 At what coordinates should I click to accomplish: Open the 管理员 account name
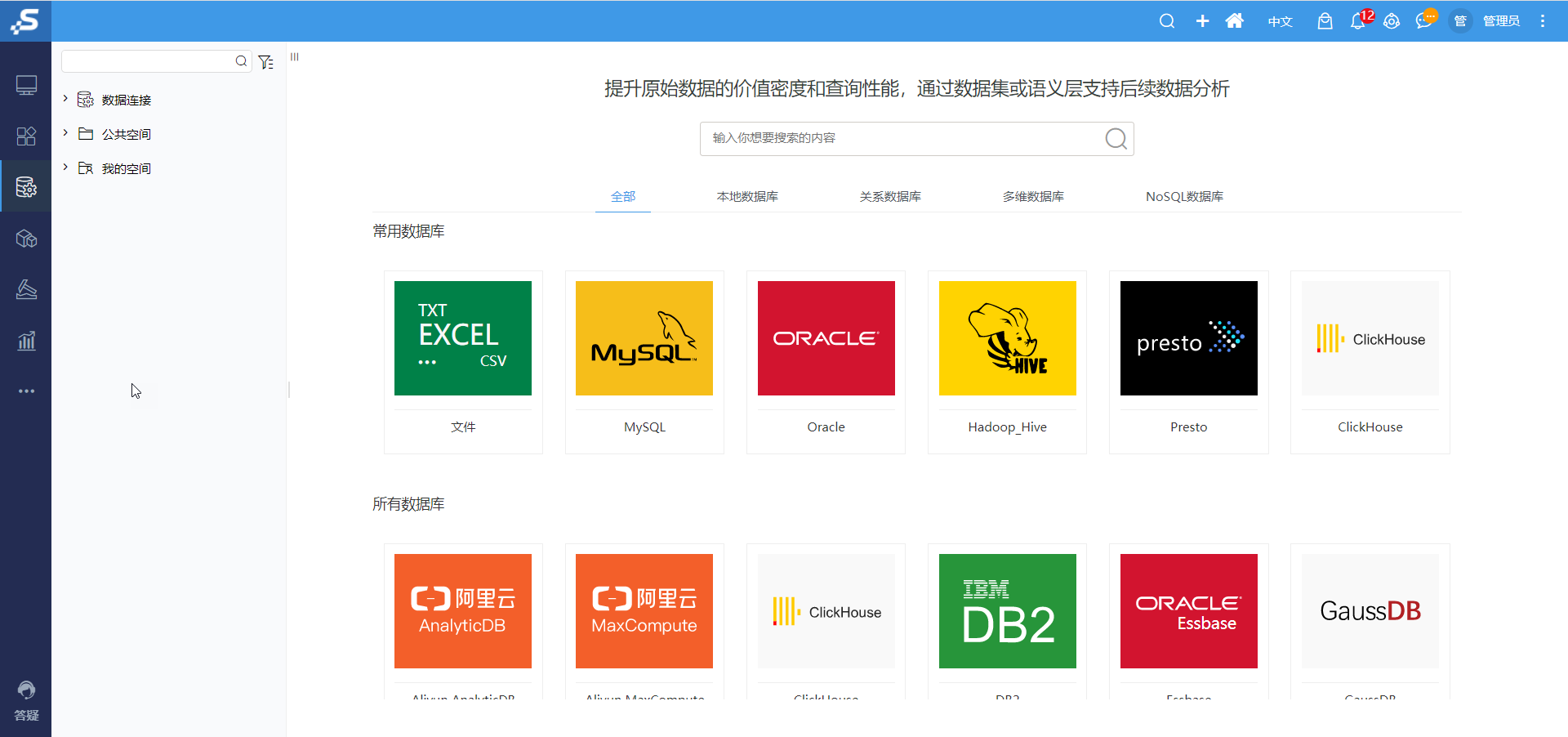pyautogui.click(x=1501, y=21)
